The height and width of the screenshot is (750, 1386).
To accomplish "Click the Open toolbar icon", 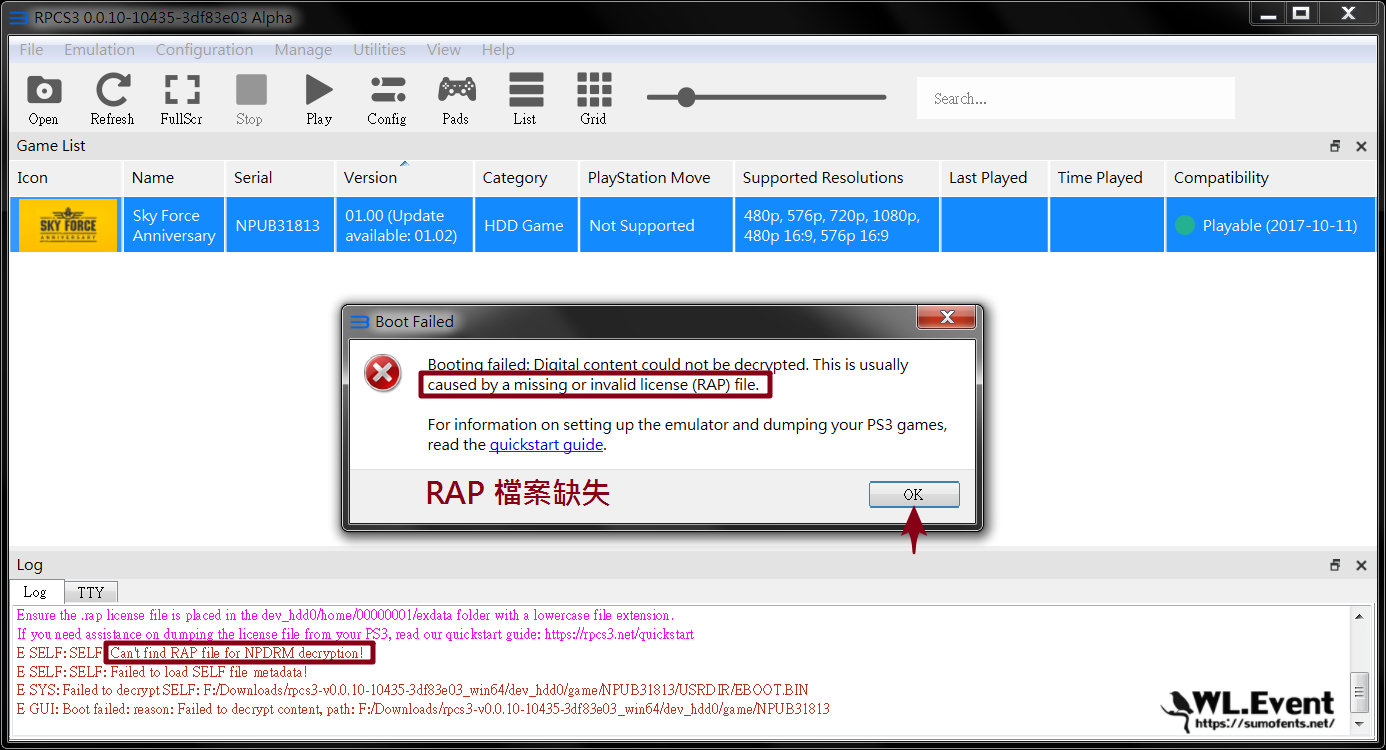I will click(43, 99).
